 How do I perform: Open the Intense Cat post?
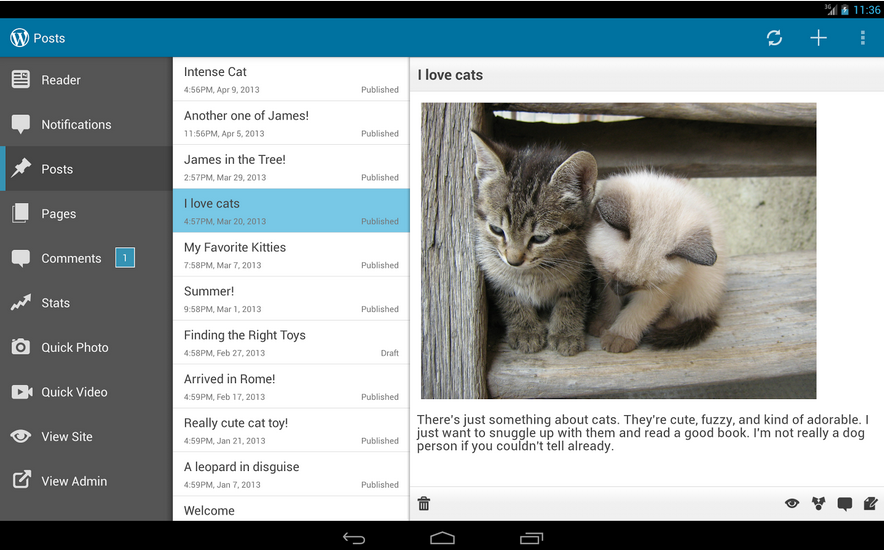pyautogui.click(x=291, y=79)
